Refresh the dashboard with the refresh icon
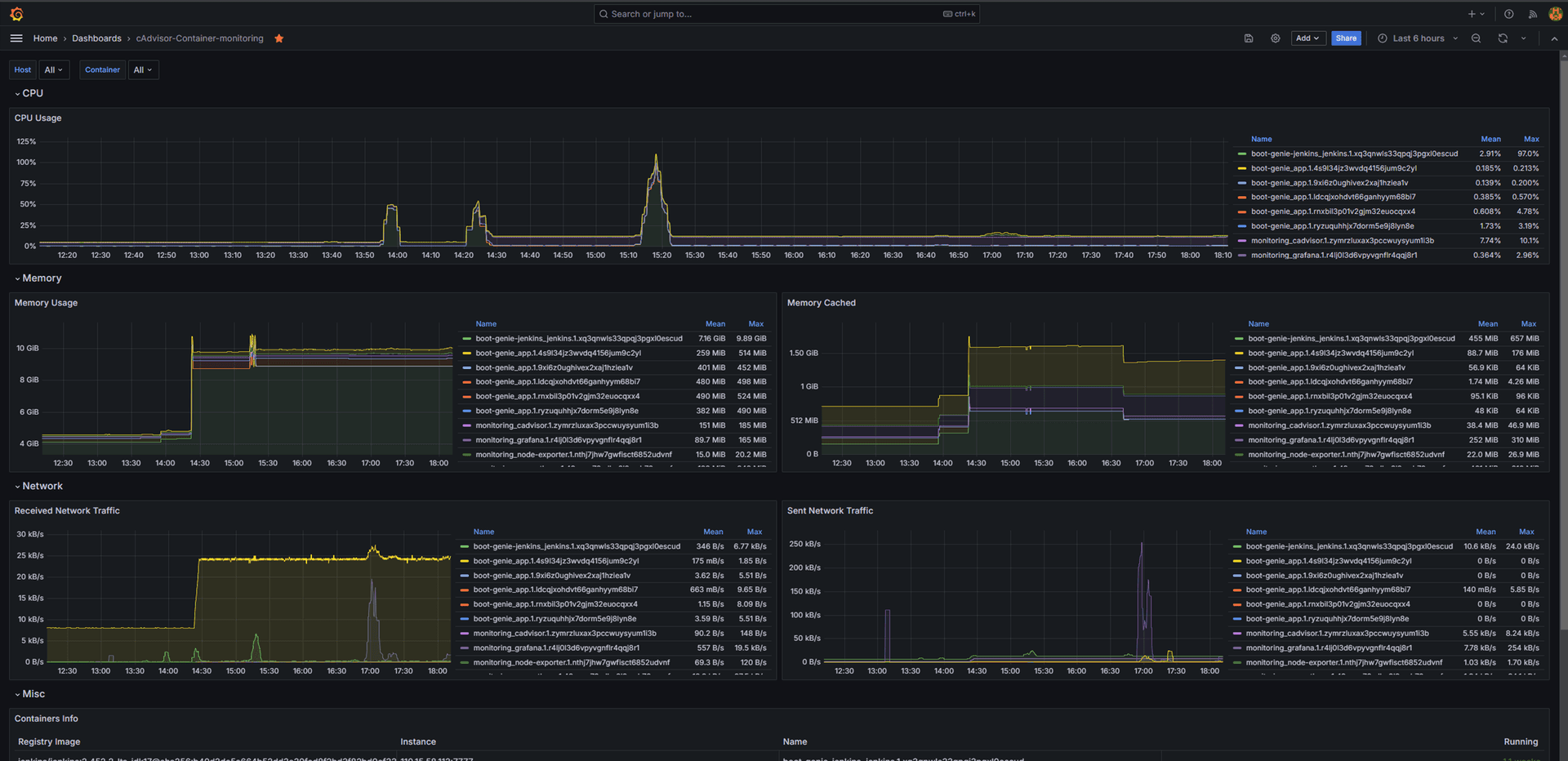Screen dimensions: 1568x761 pyautogui.click(x=1503, y=38)
